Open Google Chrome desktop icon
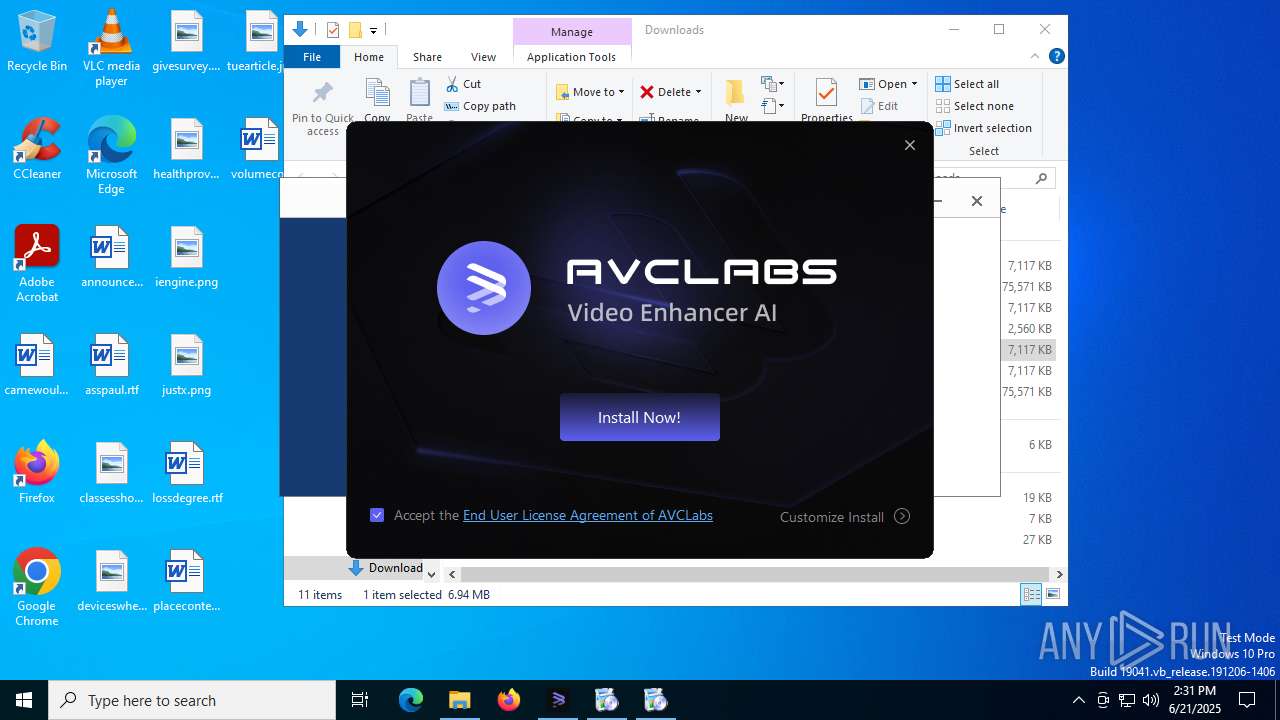This screenshot has width=1280, height=720. [37, 588]
